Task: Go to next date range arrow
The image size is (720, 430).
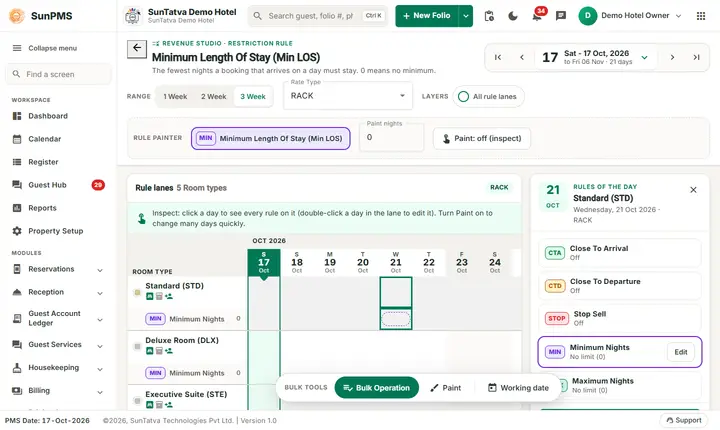Action: (672, 57)
